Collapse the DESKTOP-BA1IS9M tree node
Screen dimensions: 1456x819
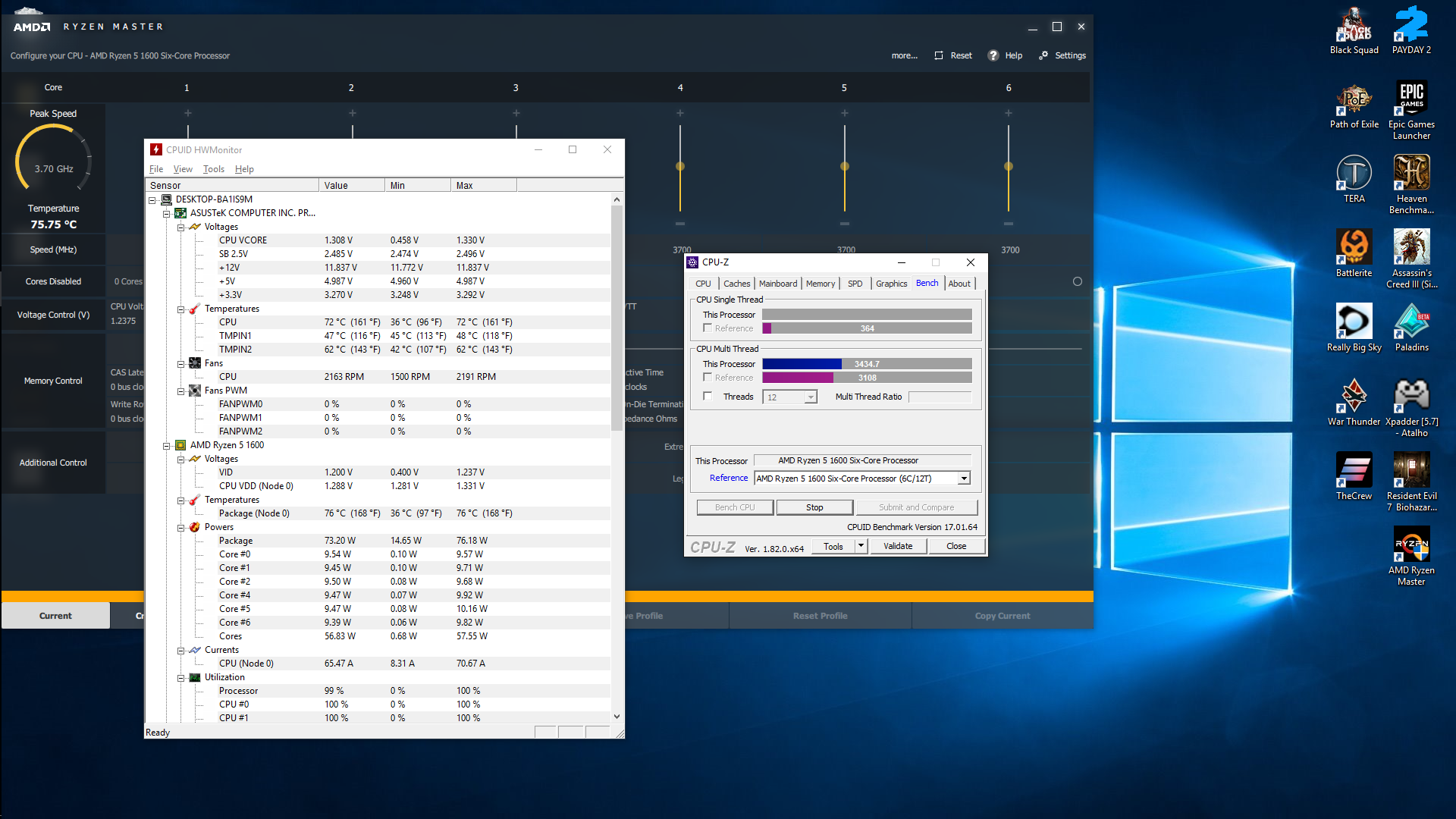click(x=152, y=199)
